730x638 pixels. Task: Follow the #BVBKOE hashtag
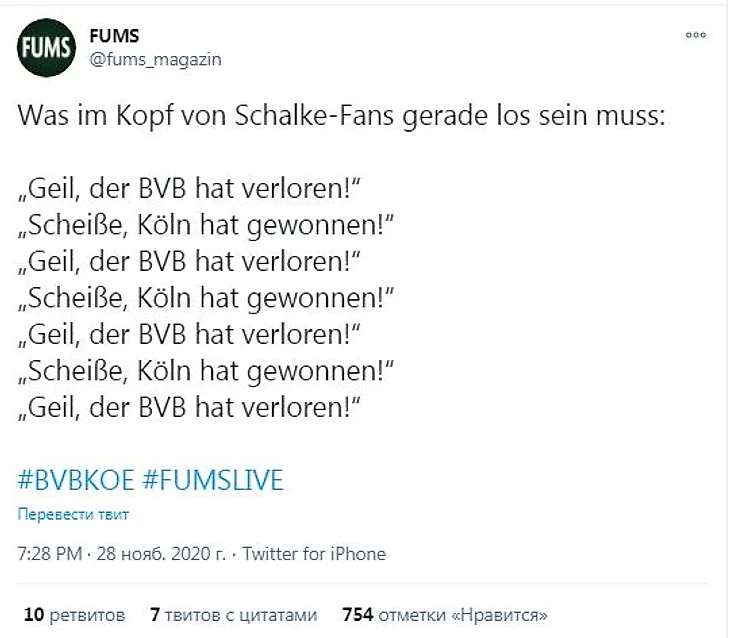coord(77,480)
